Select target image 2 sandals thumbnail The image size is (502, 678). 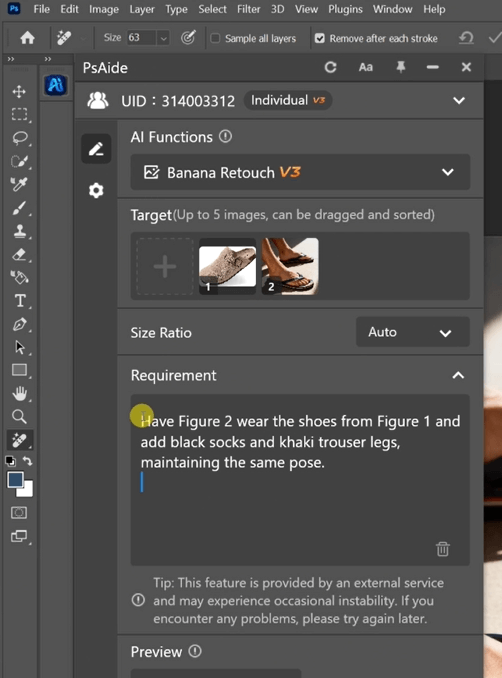click(x=290, y=266)
